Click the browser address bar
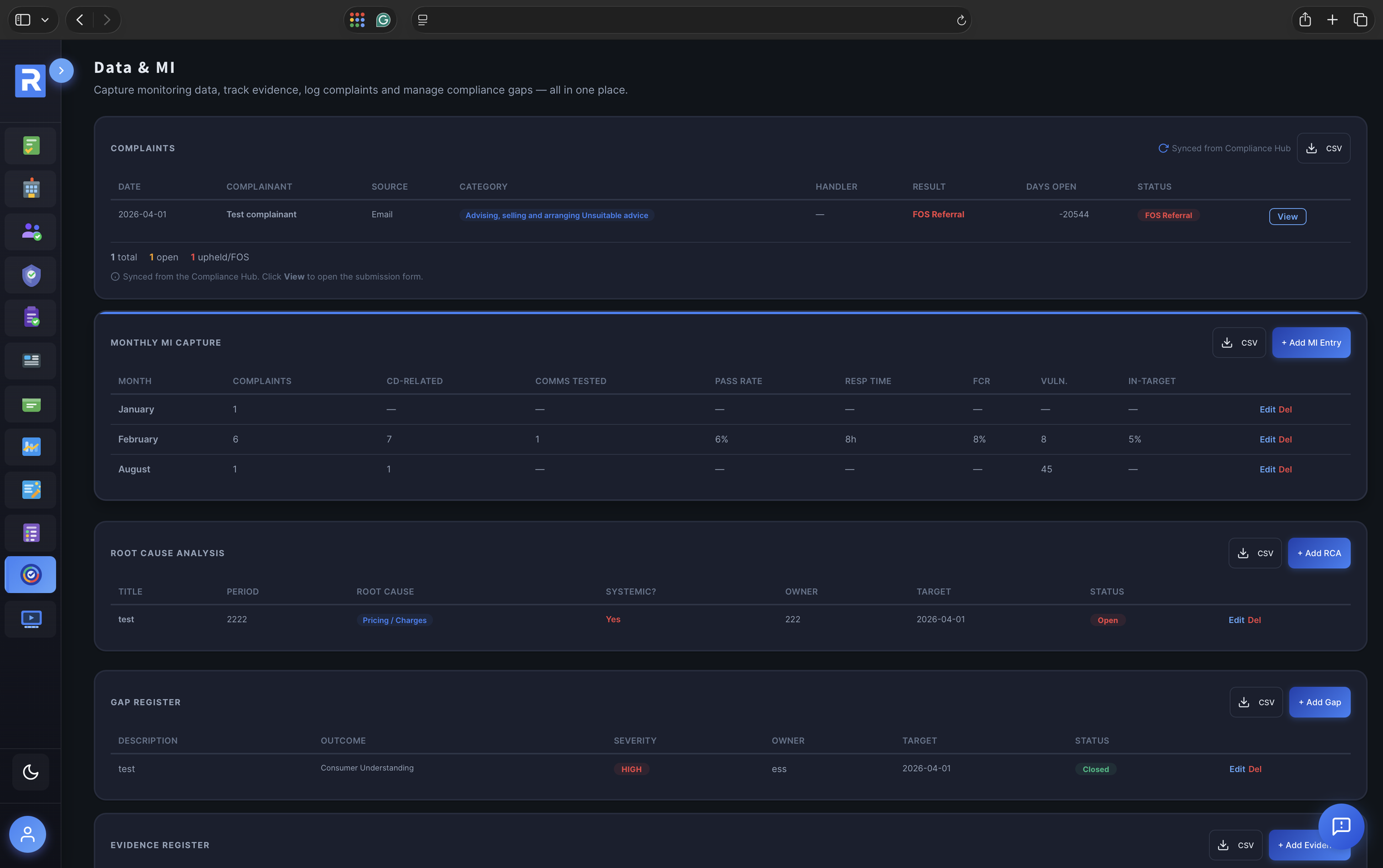The width and height of the screenshot is (1383, 868). [689, 20]
